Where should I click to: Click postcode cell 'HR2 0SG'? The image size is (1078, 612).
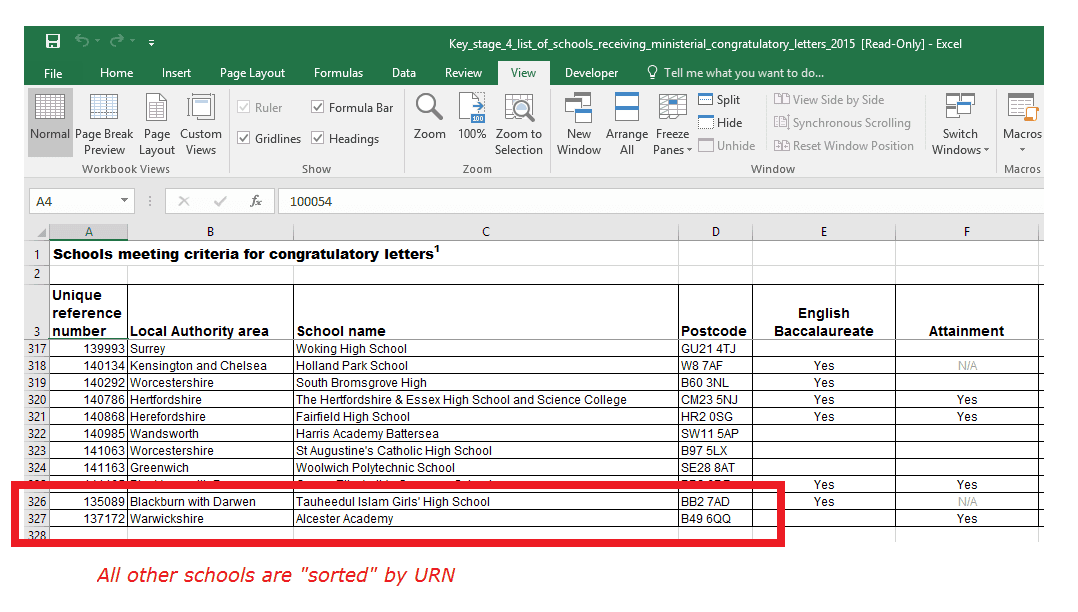(x=715, y=417)
